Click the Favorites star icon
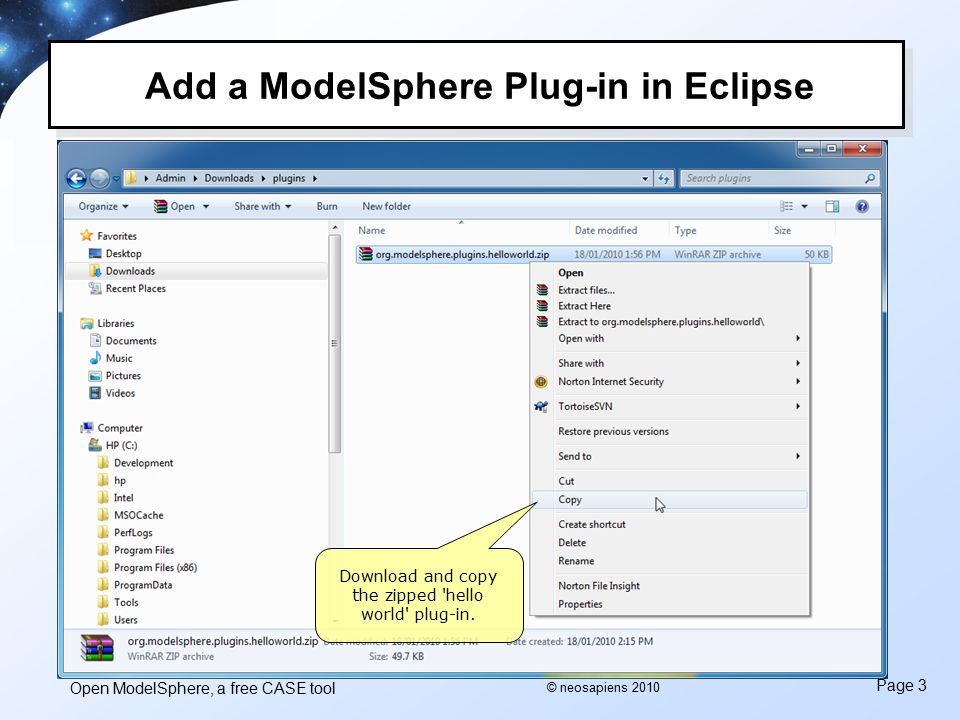Screen dimensions: 960x720 86,236
